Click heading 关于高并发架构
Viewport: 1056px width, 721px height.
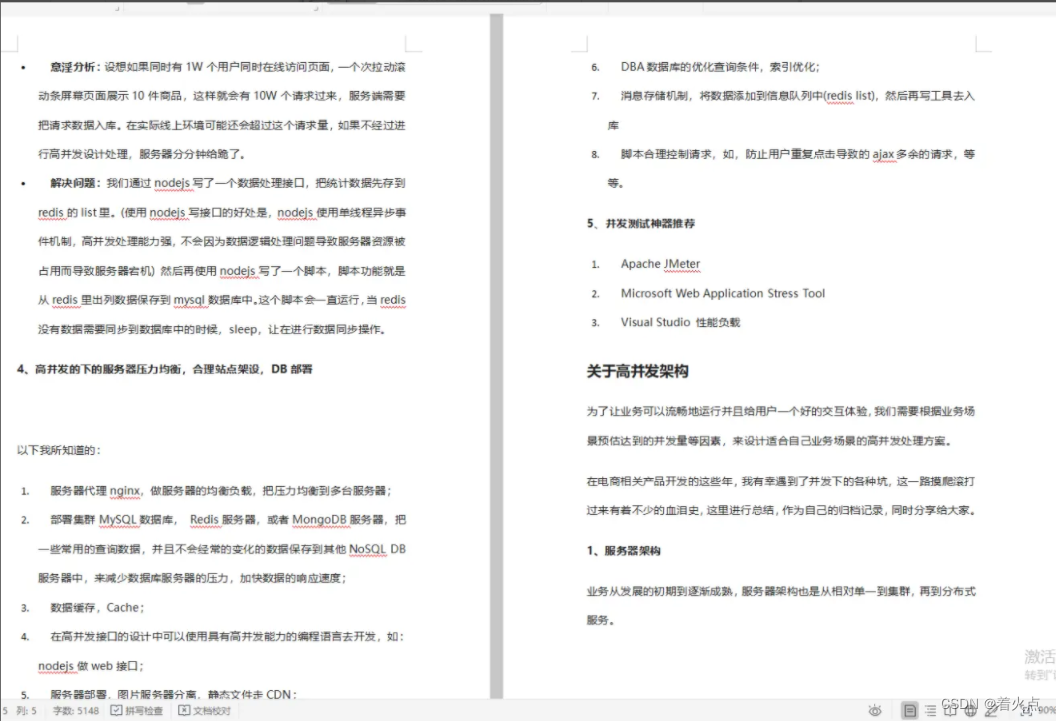(637, 372)
